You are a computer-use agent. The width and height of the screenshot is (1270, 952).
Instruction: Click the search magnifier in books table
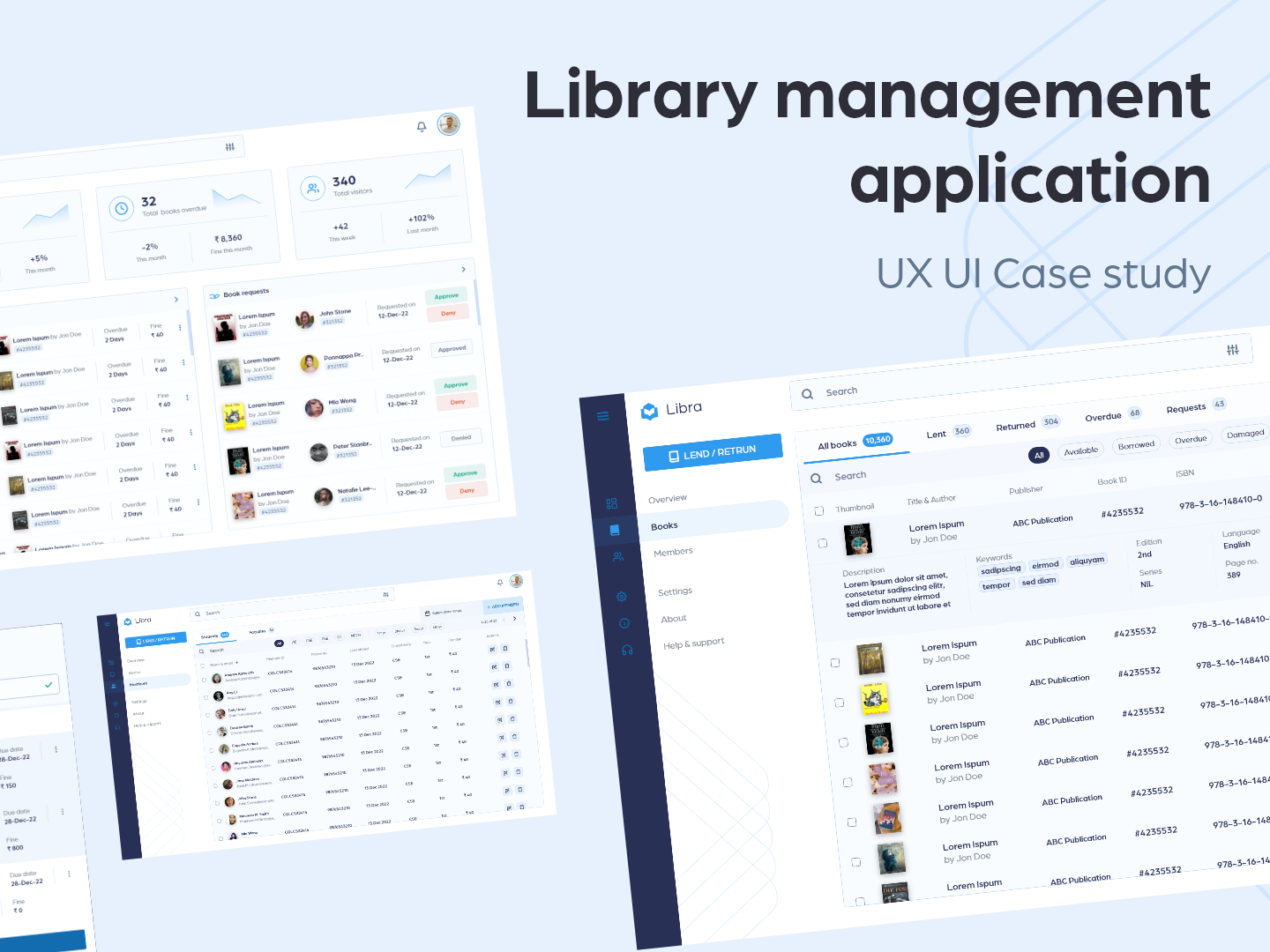[816, 476]
